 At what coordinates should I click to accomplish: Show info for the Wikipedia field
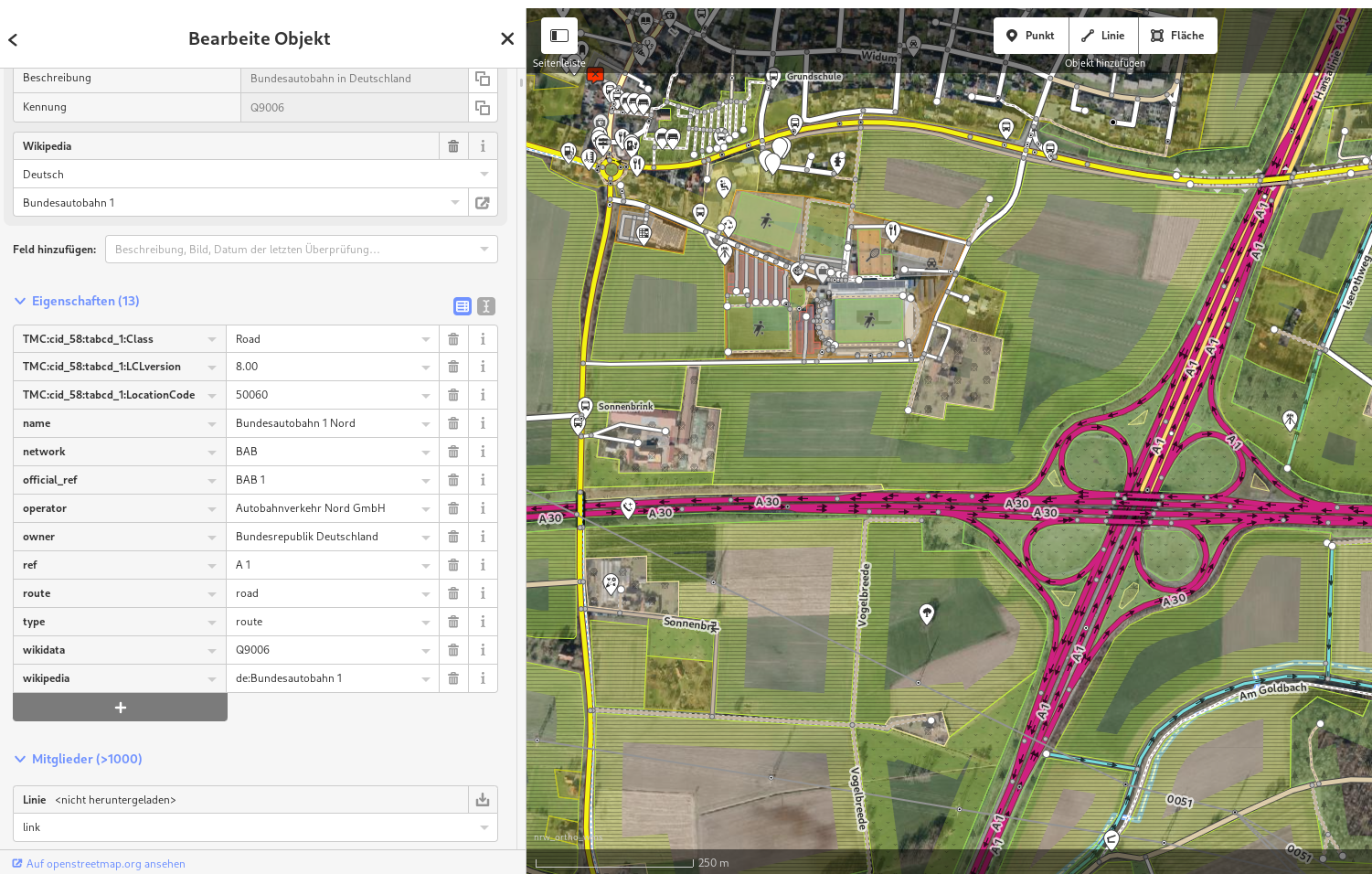(483, 146)
